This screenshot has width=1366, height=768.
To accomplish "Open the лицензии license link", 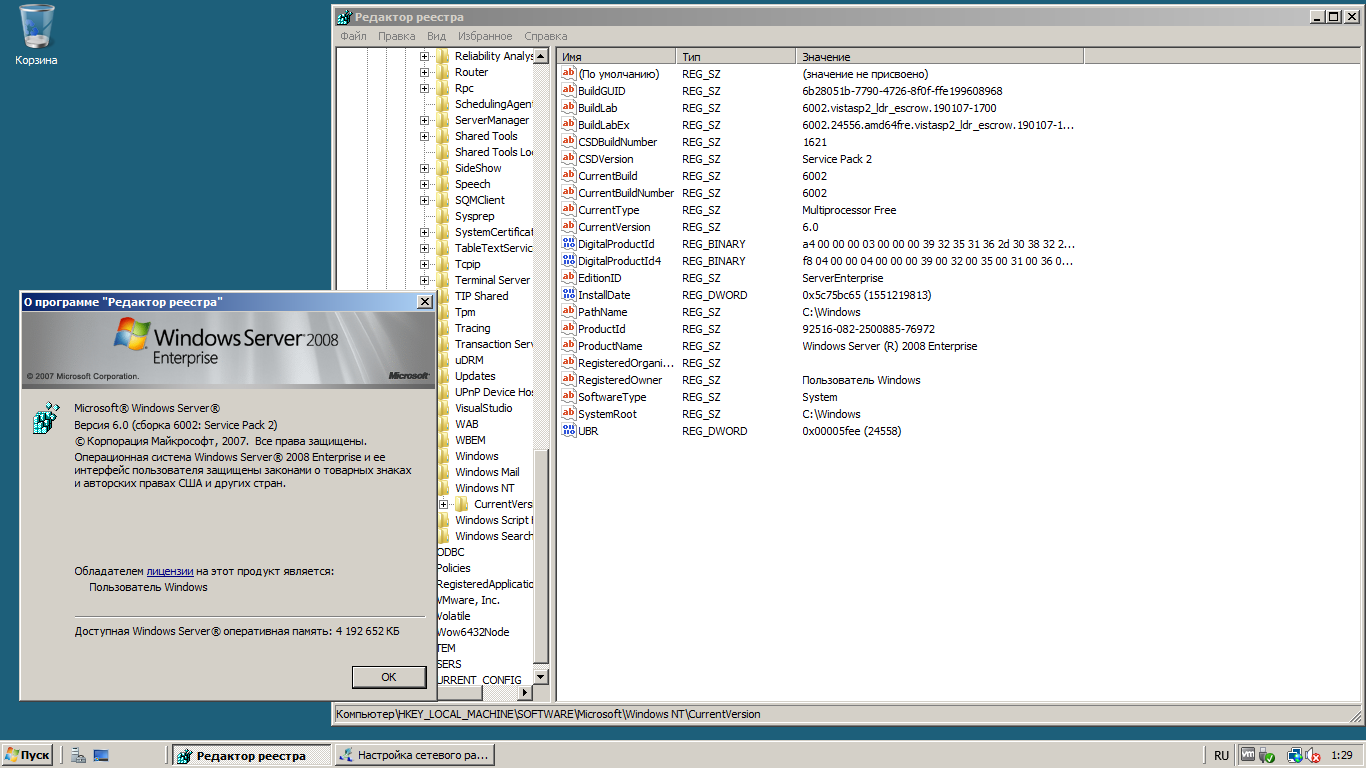I will click(x=169, y=571).
